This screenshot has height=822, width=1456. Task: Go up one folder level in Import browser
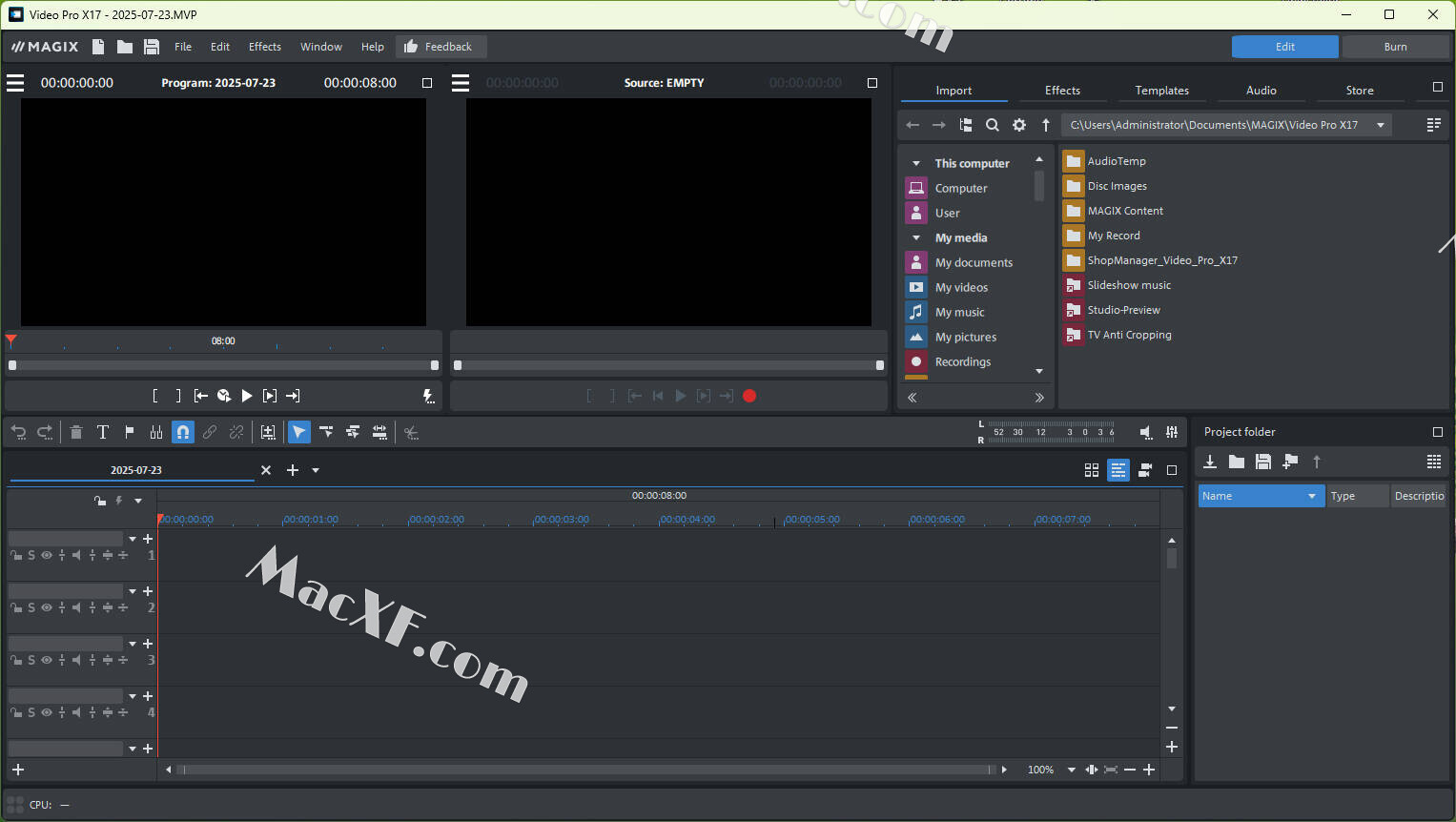(x=1046, y=125)
